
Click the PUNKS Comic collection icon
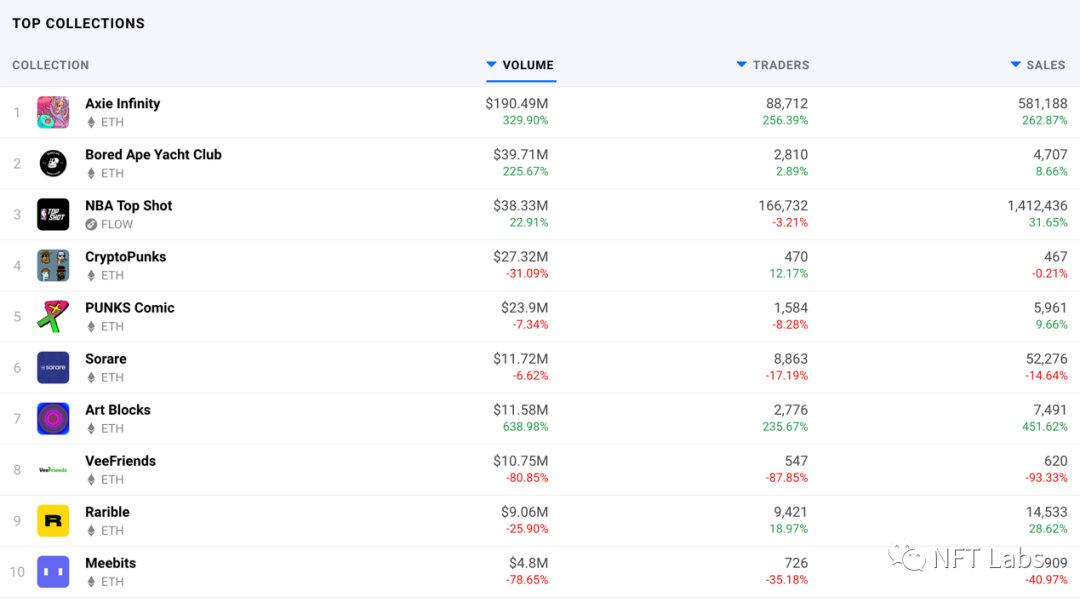pyautogui.click(x=53, y=316)
